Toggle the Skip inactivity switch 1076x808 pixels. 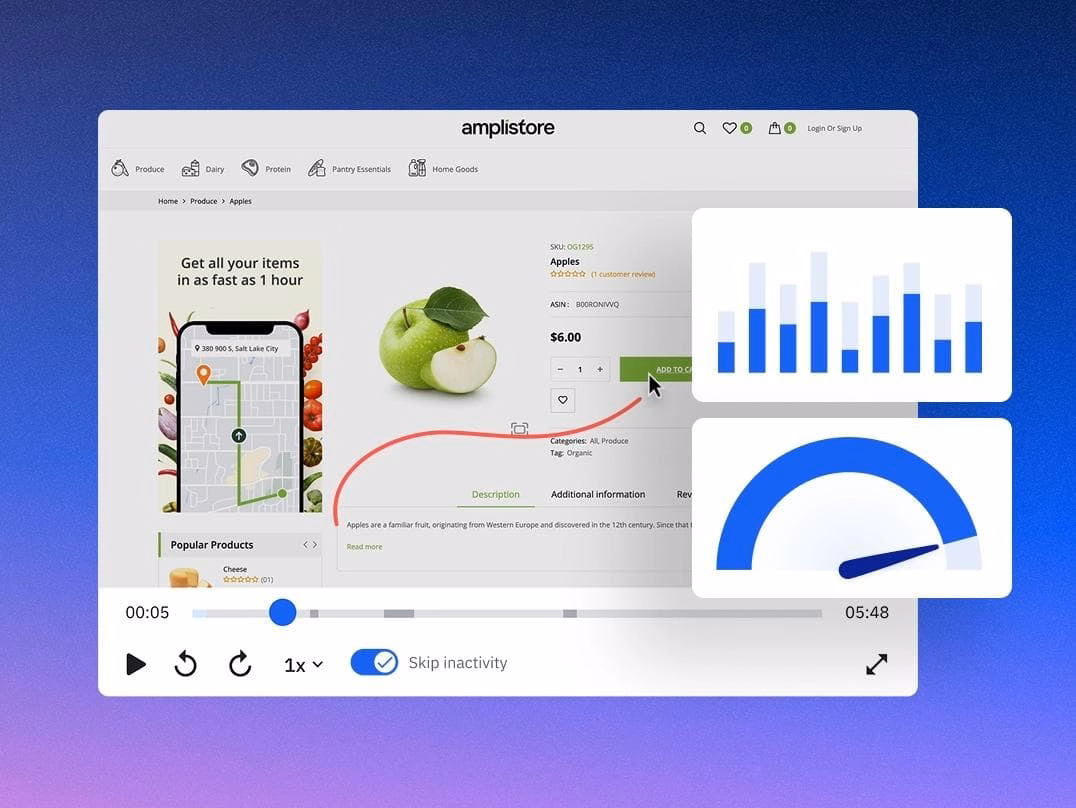click(x=374, y=663)
